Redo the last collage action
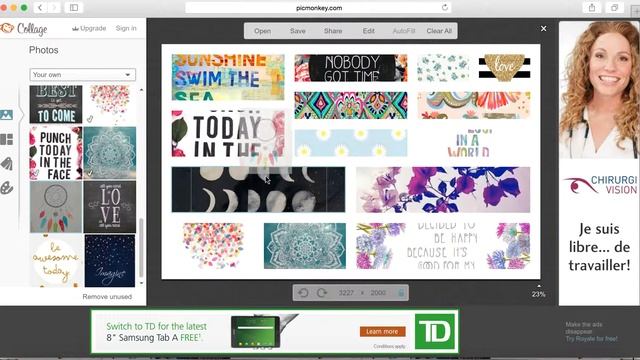This screenshot has height=360, width=640. pyautogui.click(x=322, y=293)
